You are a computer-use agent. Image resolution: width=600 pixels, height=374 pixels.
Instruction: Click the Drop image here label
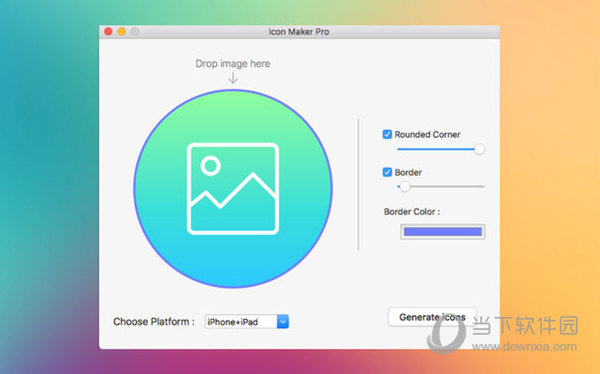click(x=233, y=64)
